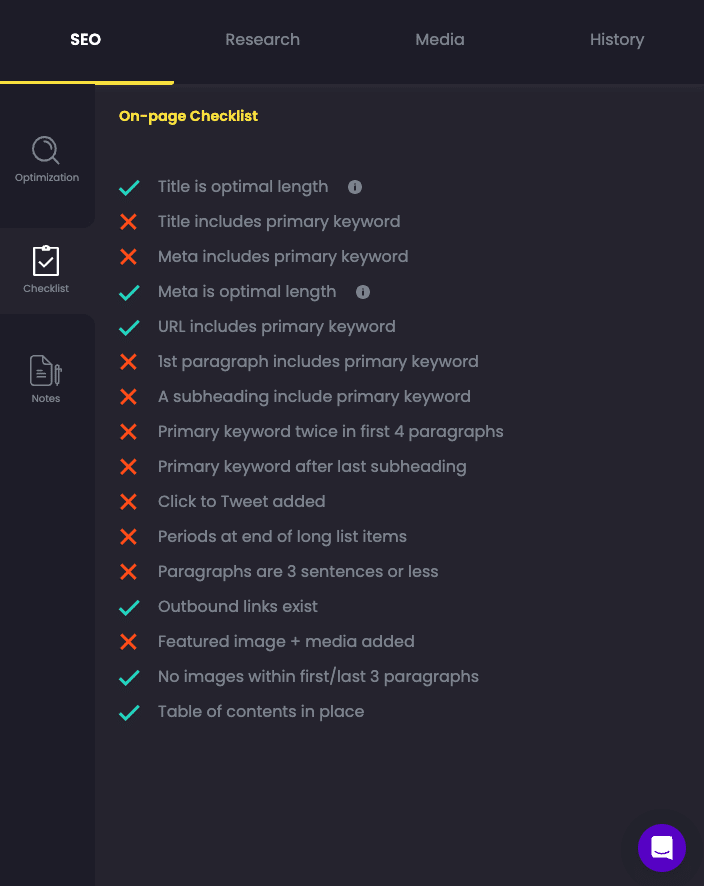The height and width of the screenshot is (886, 704).
Task: Select the SEO tab
Action: coord(85,40)
